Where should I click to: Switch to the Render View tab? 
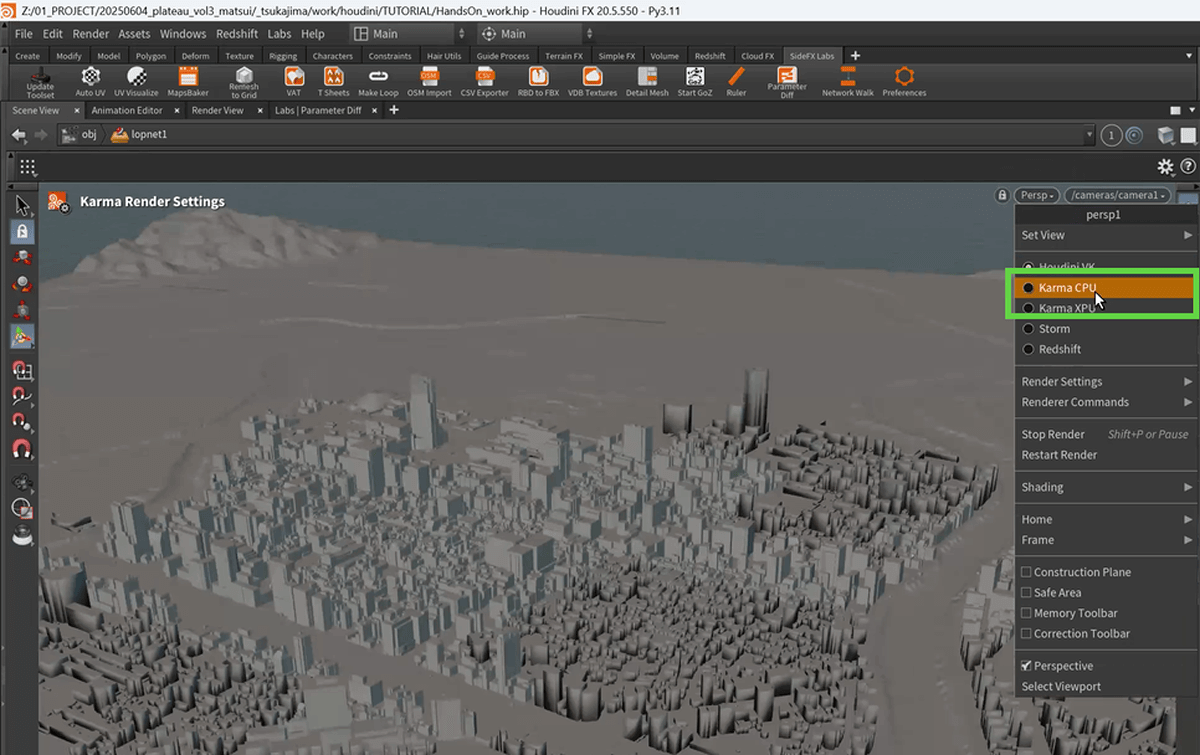[217, 111]
